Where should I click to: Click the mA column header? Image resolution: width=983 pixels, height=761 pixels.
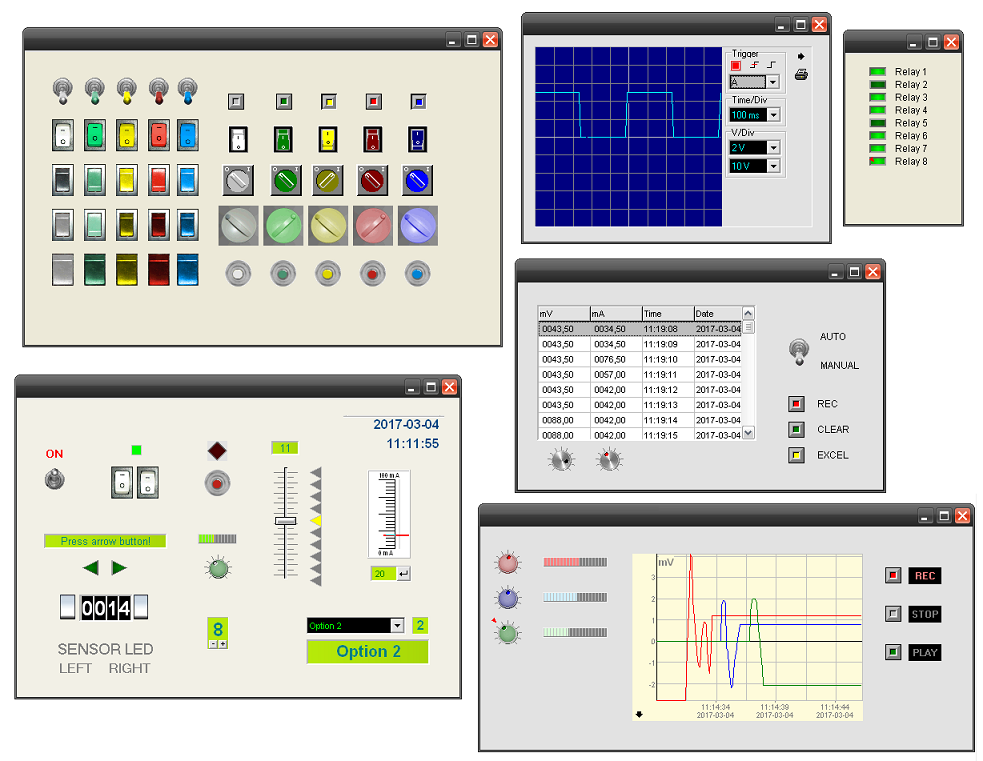point(614,314)
